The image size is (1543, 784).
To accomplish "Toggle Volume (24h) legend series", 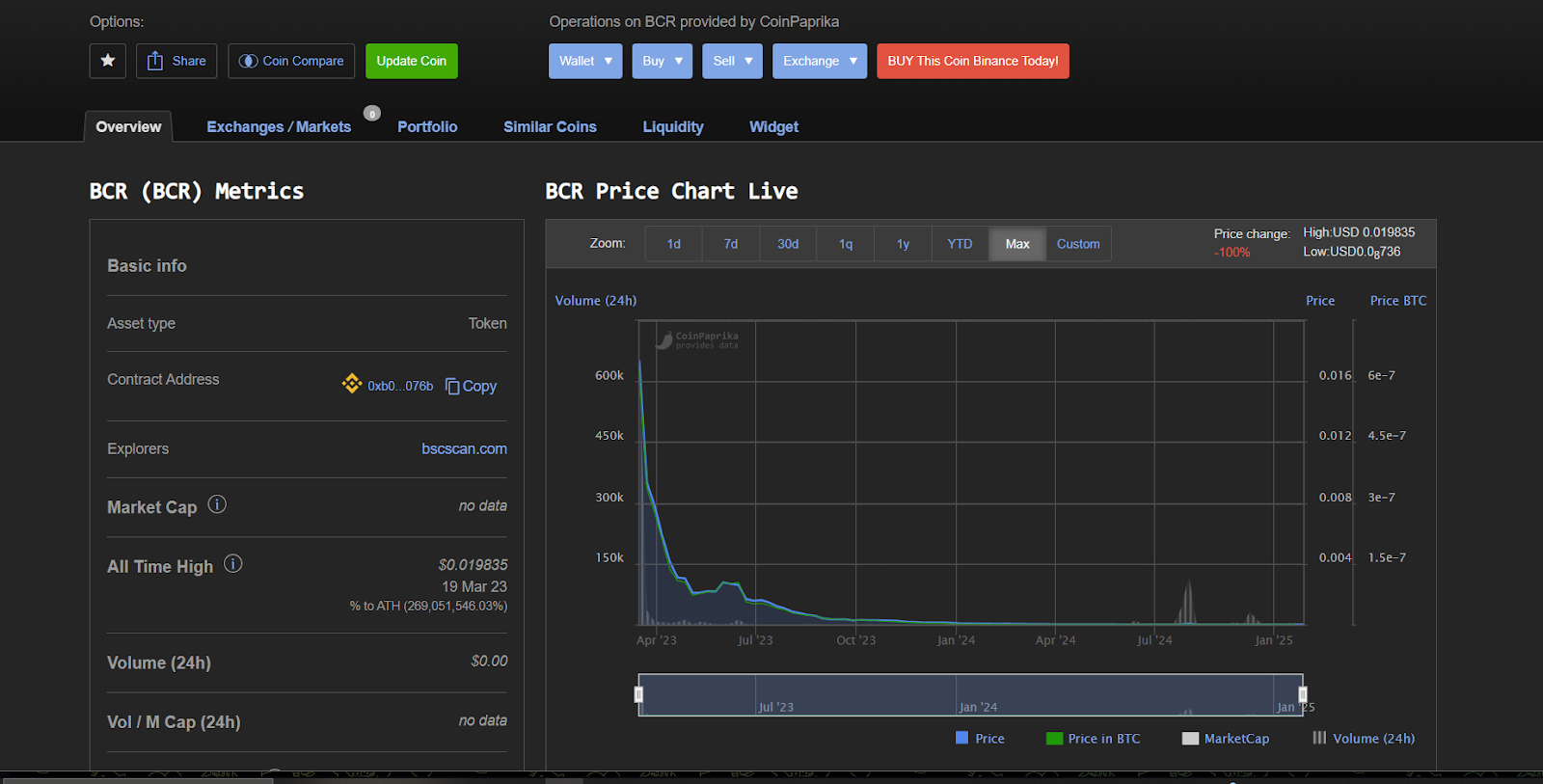I will click(x=1364, y=739).
